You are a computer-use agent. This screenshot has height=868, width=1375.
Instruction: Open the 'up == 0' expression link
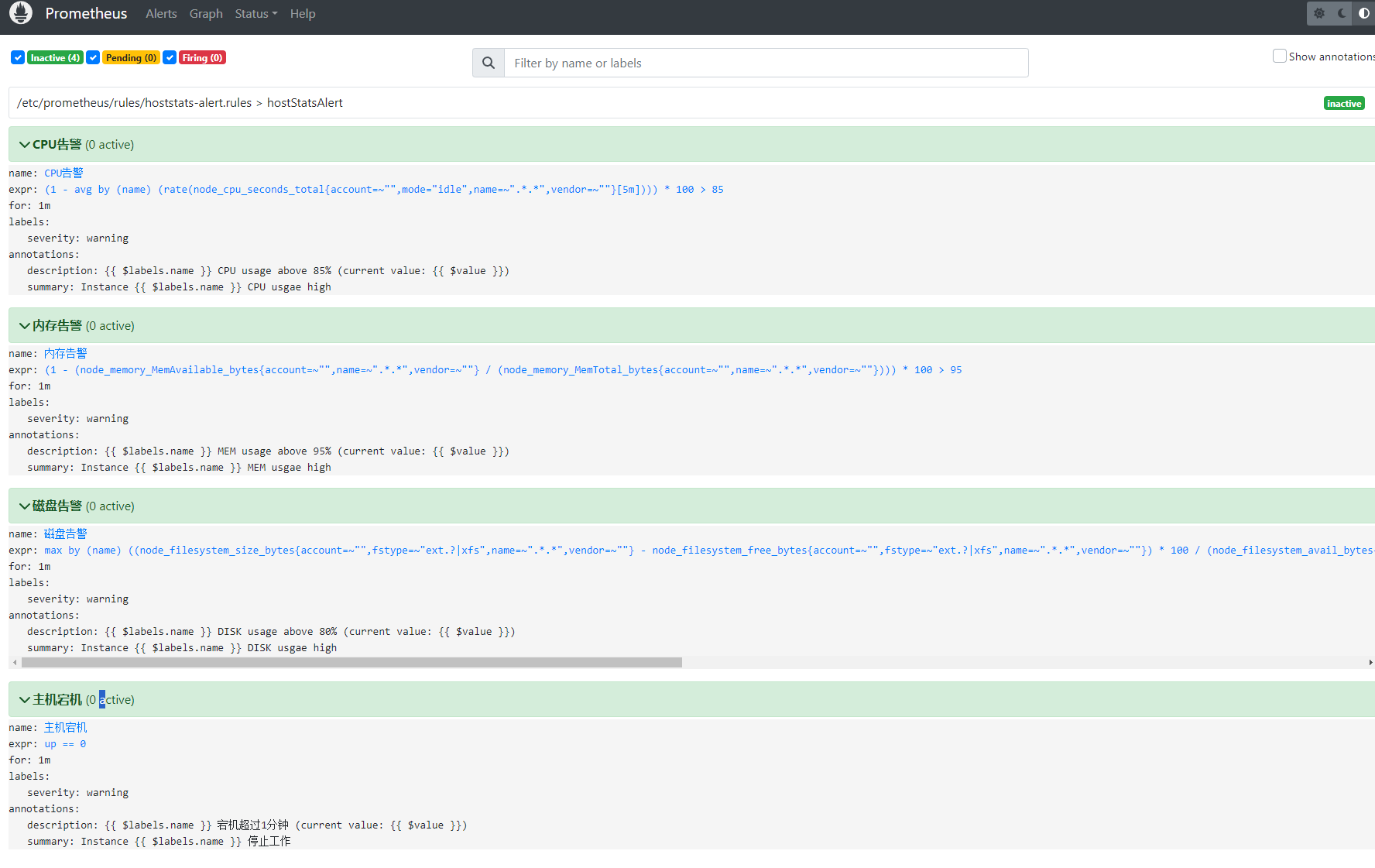65,744
